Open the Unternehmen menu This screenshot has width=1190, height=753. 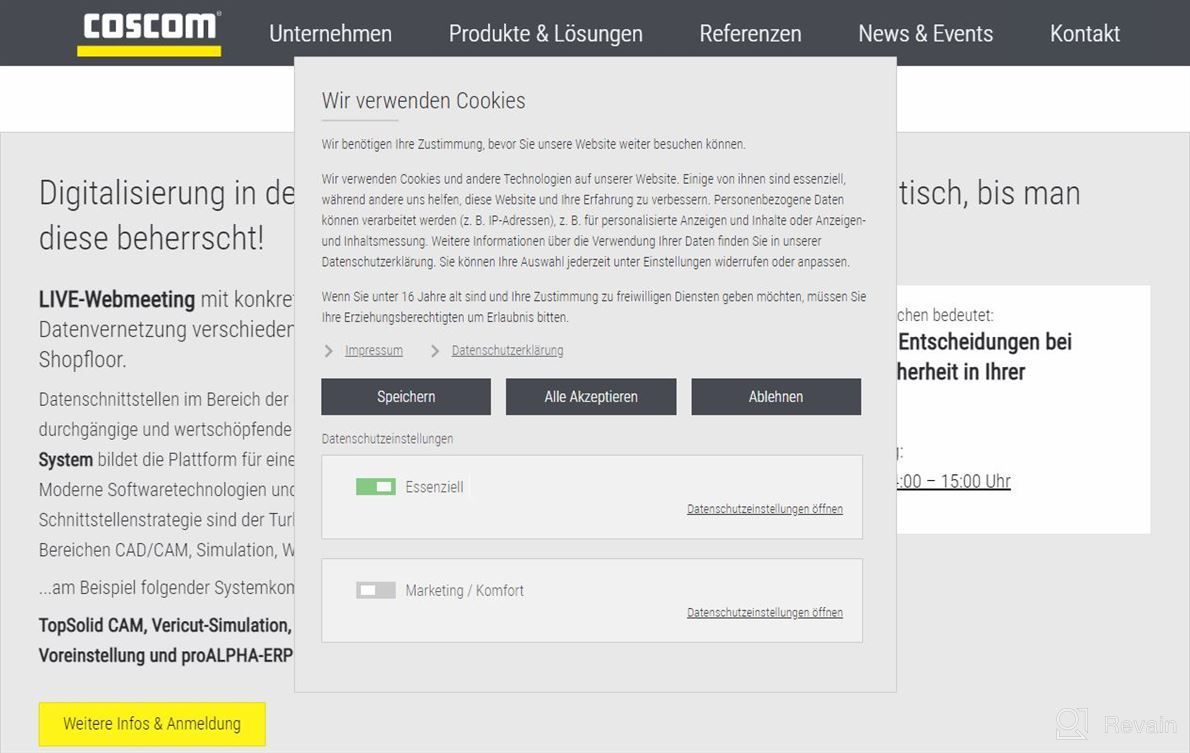coord(330,33)
